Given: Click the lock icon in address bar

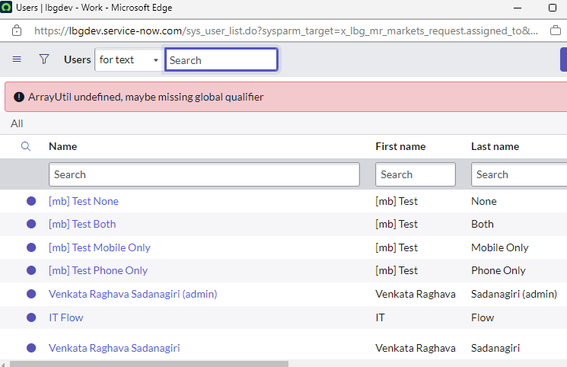Looking at the screenshot, I should 17,31.
